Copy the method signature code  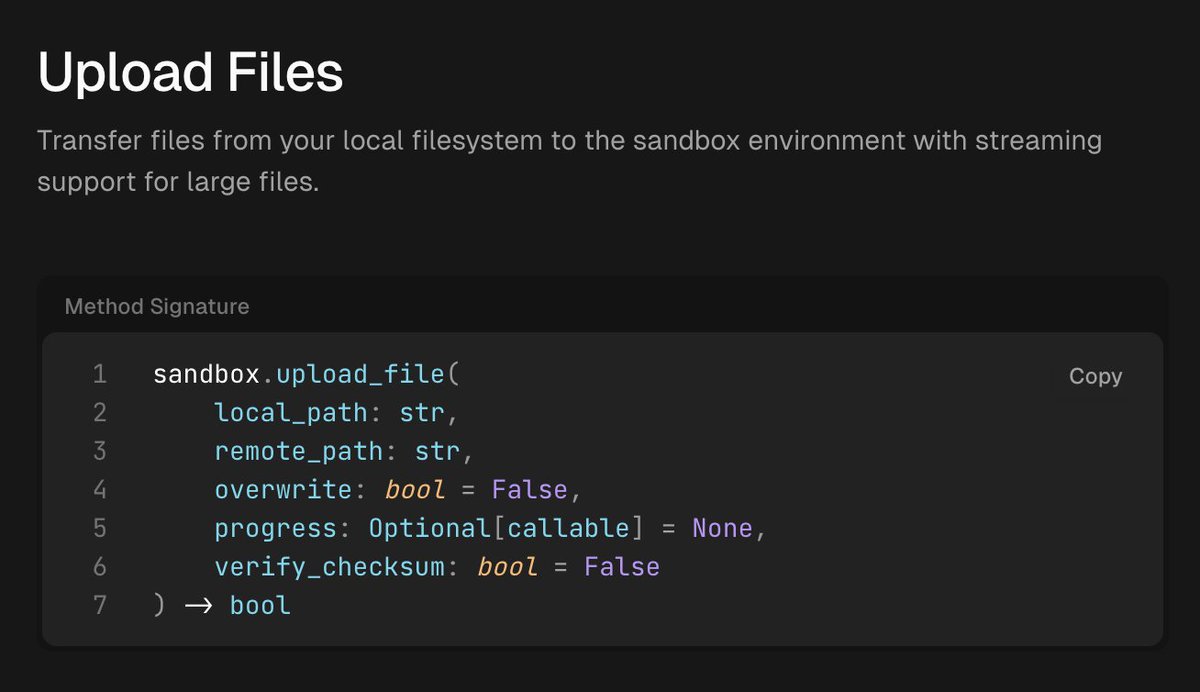click(1095, 376)
